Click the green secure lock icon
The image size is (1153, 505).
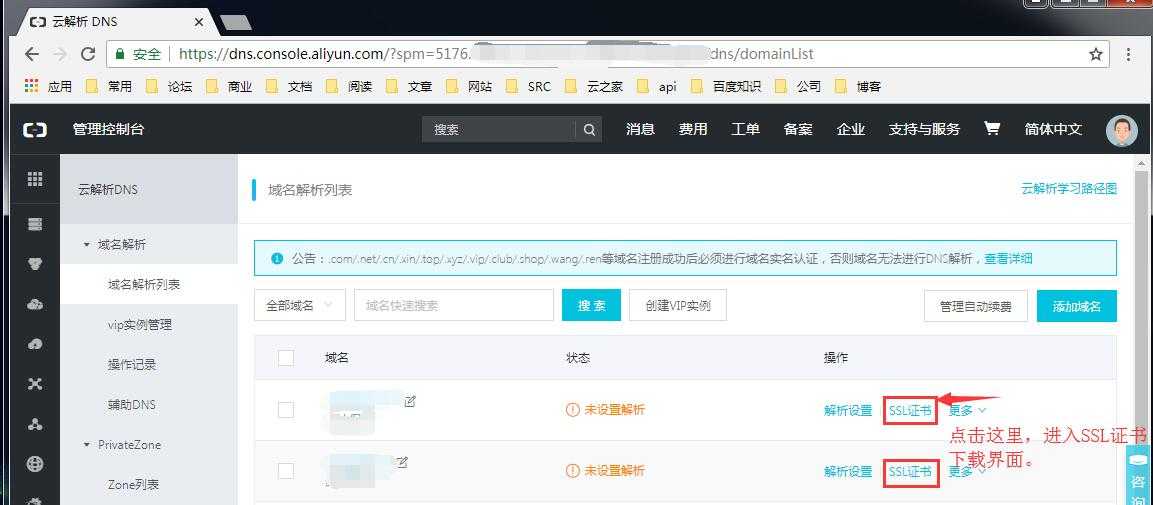click(x=119, y=54)
